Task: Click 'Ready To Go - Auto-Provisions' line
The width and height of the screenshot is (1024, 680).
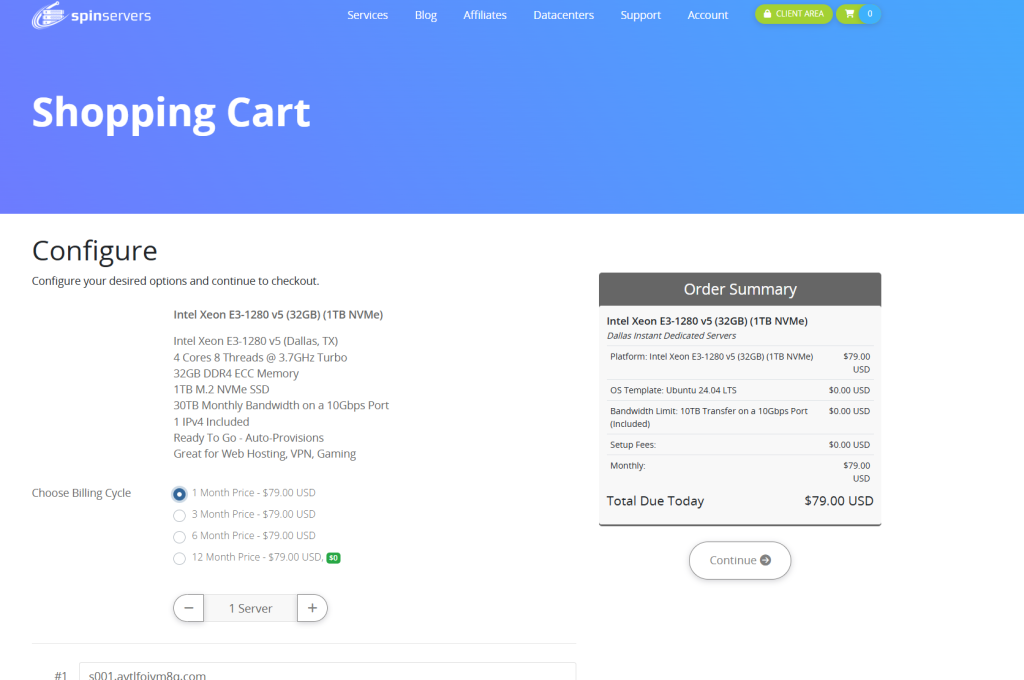Action: 248,438
